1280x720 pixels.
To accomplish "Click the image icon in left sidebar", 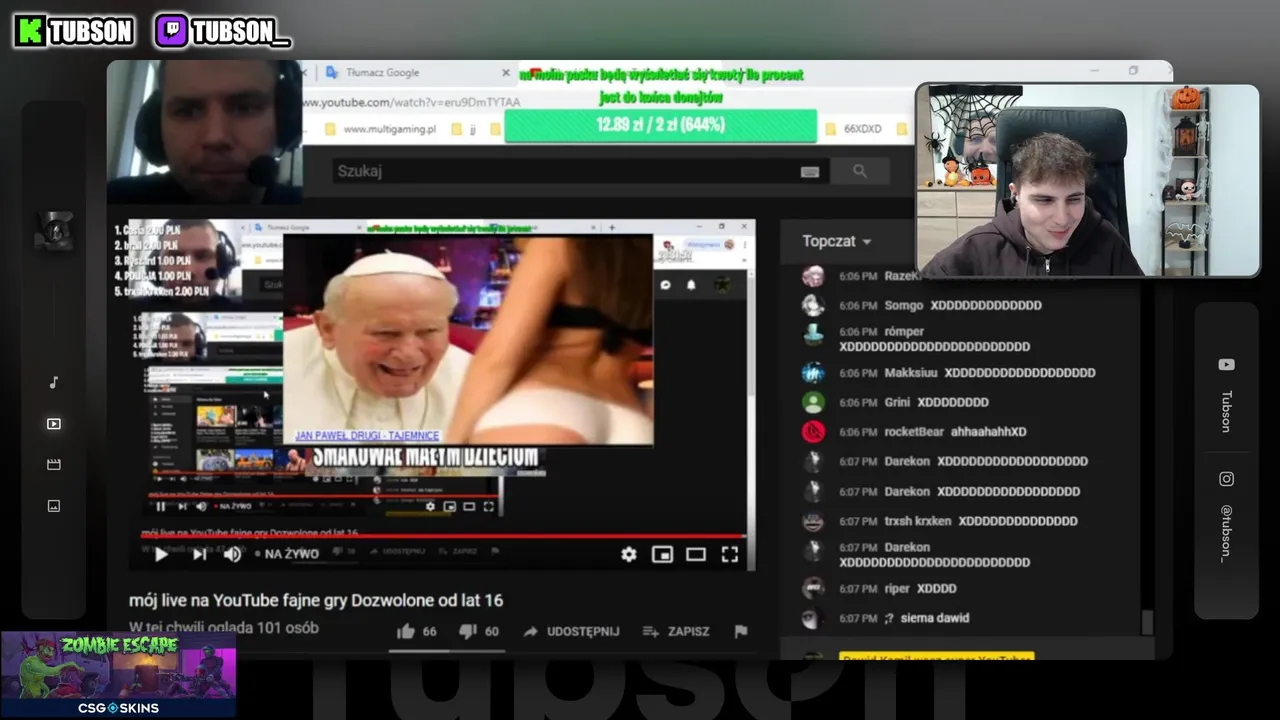I will [54, 506].
